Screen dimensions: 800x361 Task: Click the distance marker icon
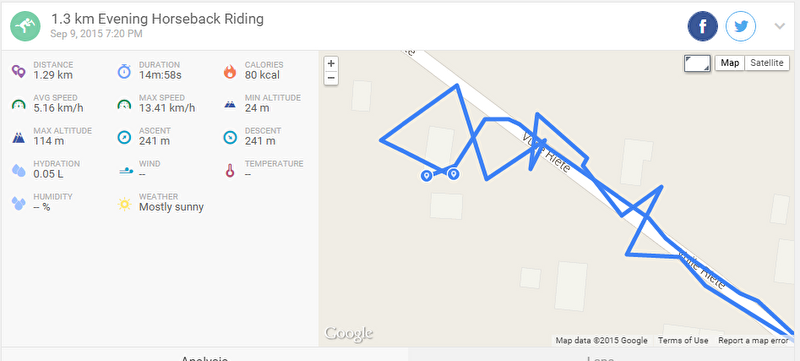tap(19, 71)
